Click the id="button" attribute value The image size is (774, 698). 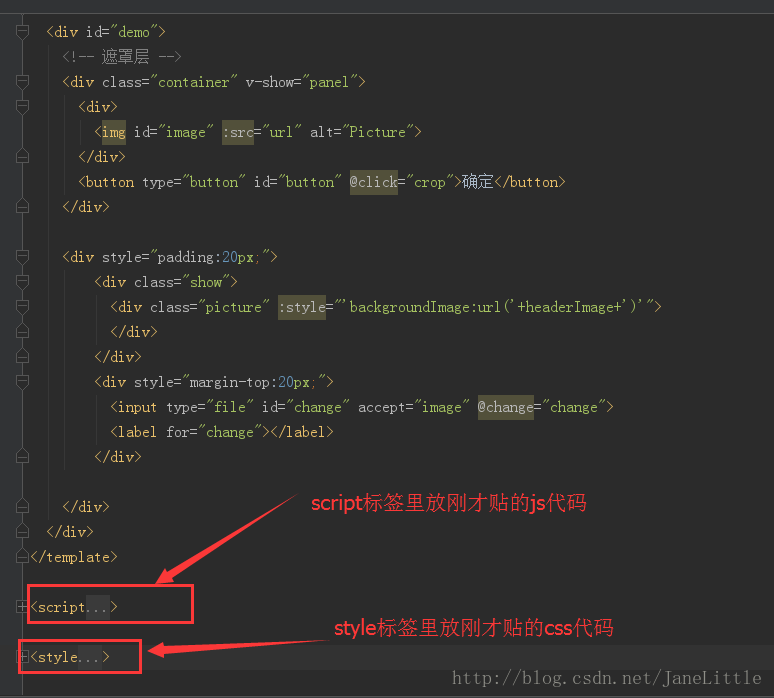click(x=310, y=182)
